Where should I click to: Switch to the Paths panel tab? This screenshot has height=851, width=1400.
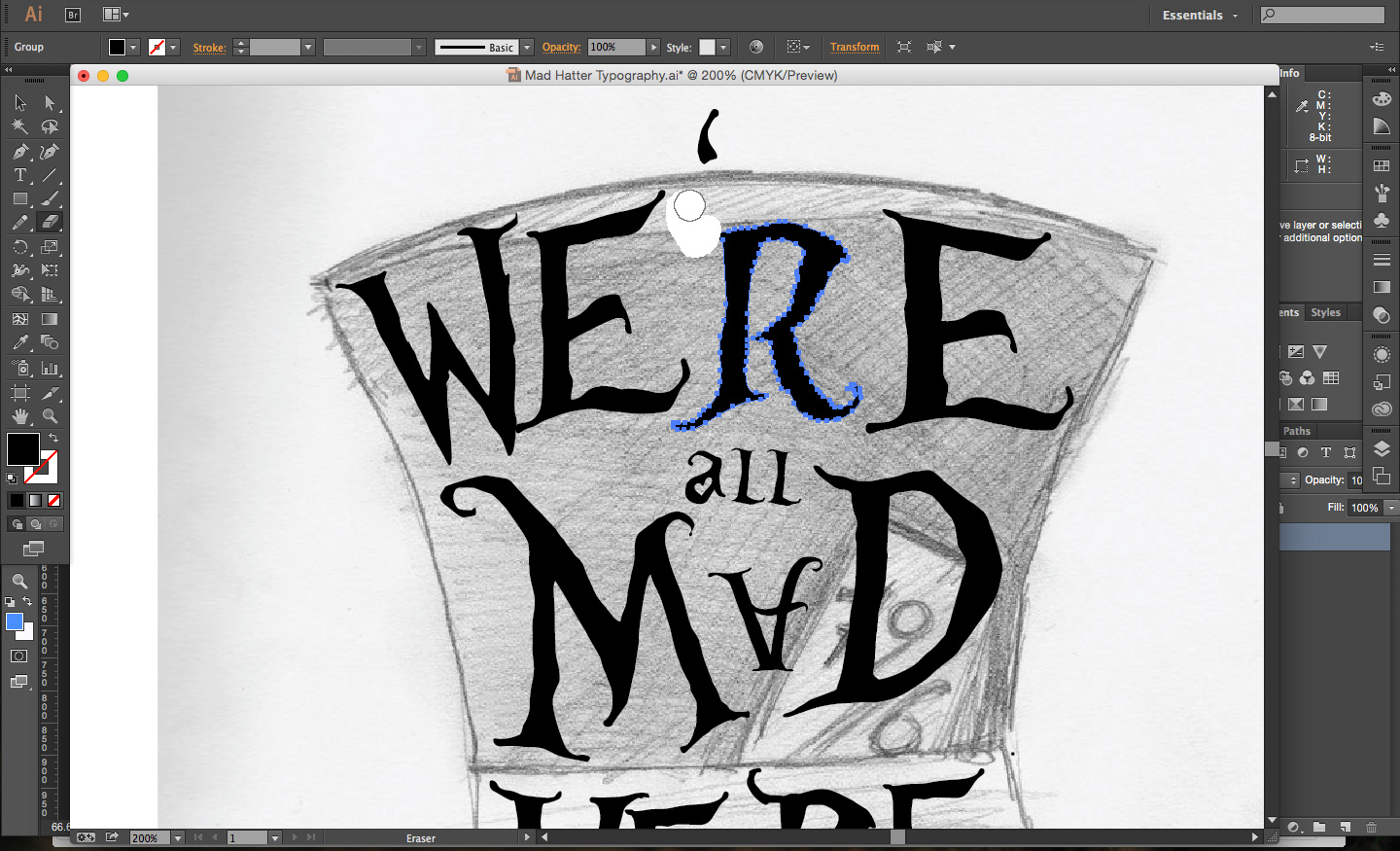coord(1297,431)
